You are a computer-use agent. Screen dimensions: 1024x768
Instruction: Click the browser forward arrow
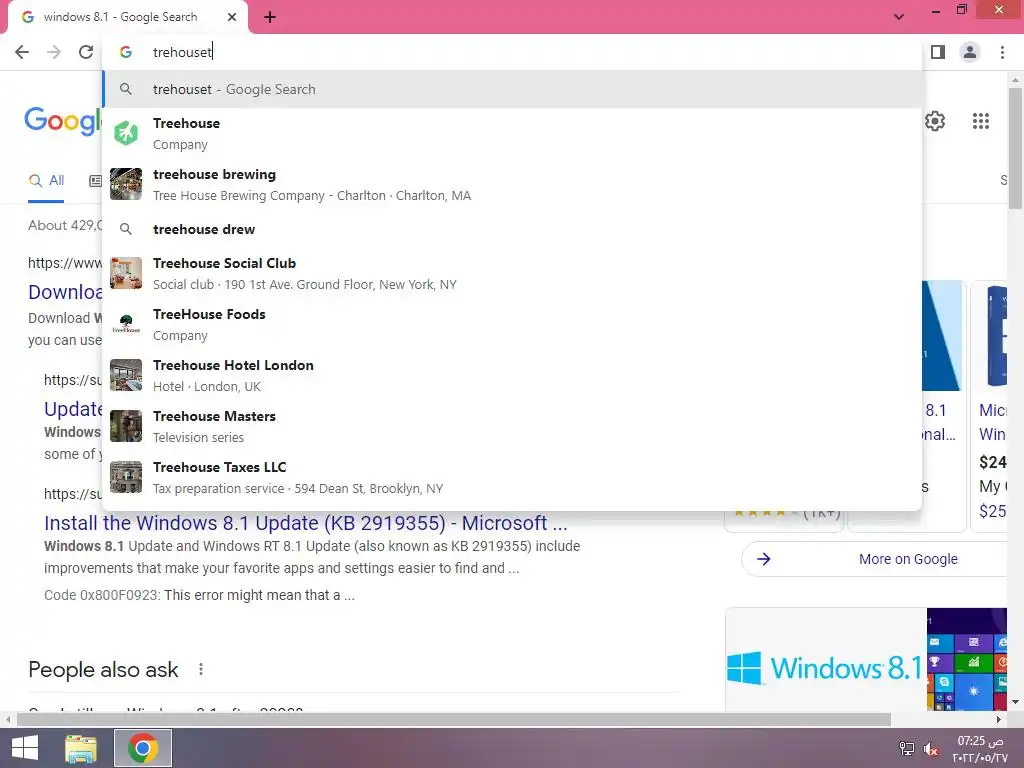tap(54, 52)
